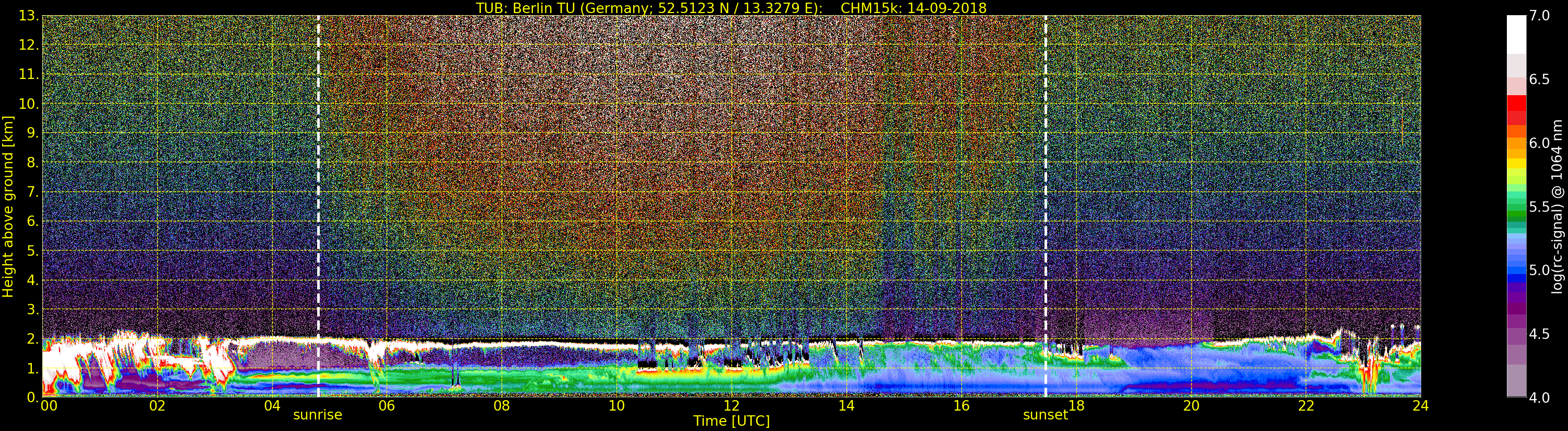Click the white dashed sunrise marker line
Image resolution: width=1568 pixels, height=431 pixels.
coord(318,206)
